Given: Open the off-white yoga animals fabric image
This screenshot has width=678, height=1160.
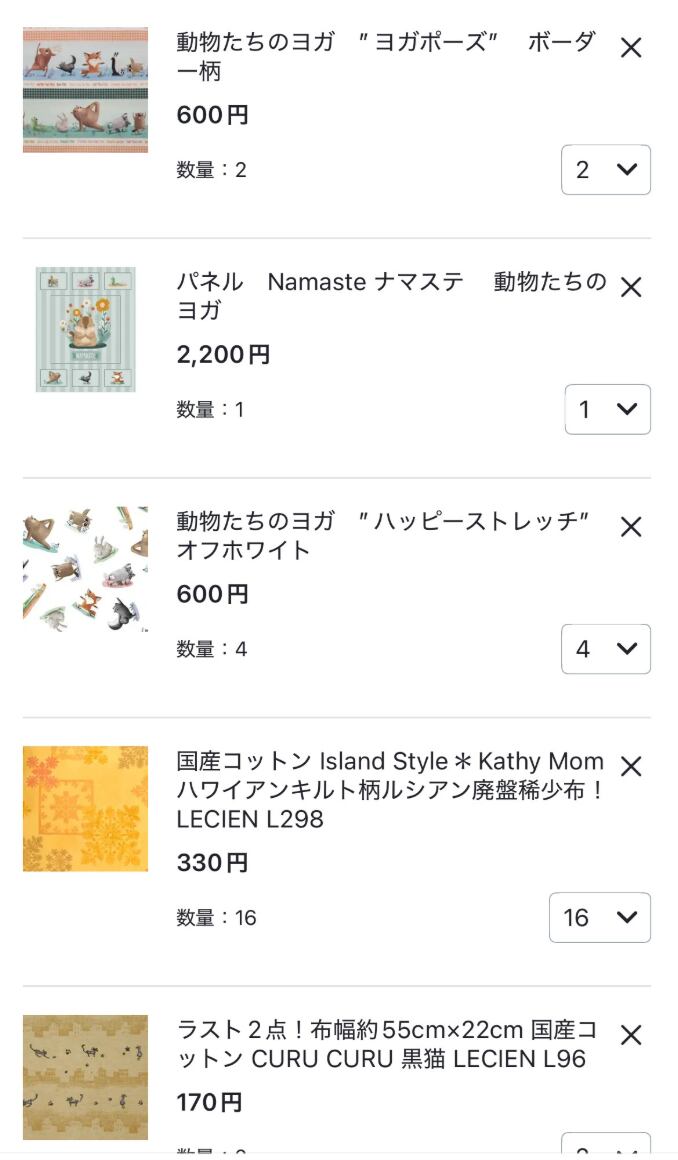Looking at the screenshot, I should [x=85, y=569].
